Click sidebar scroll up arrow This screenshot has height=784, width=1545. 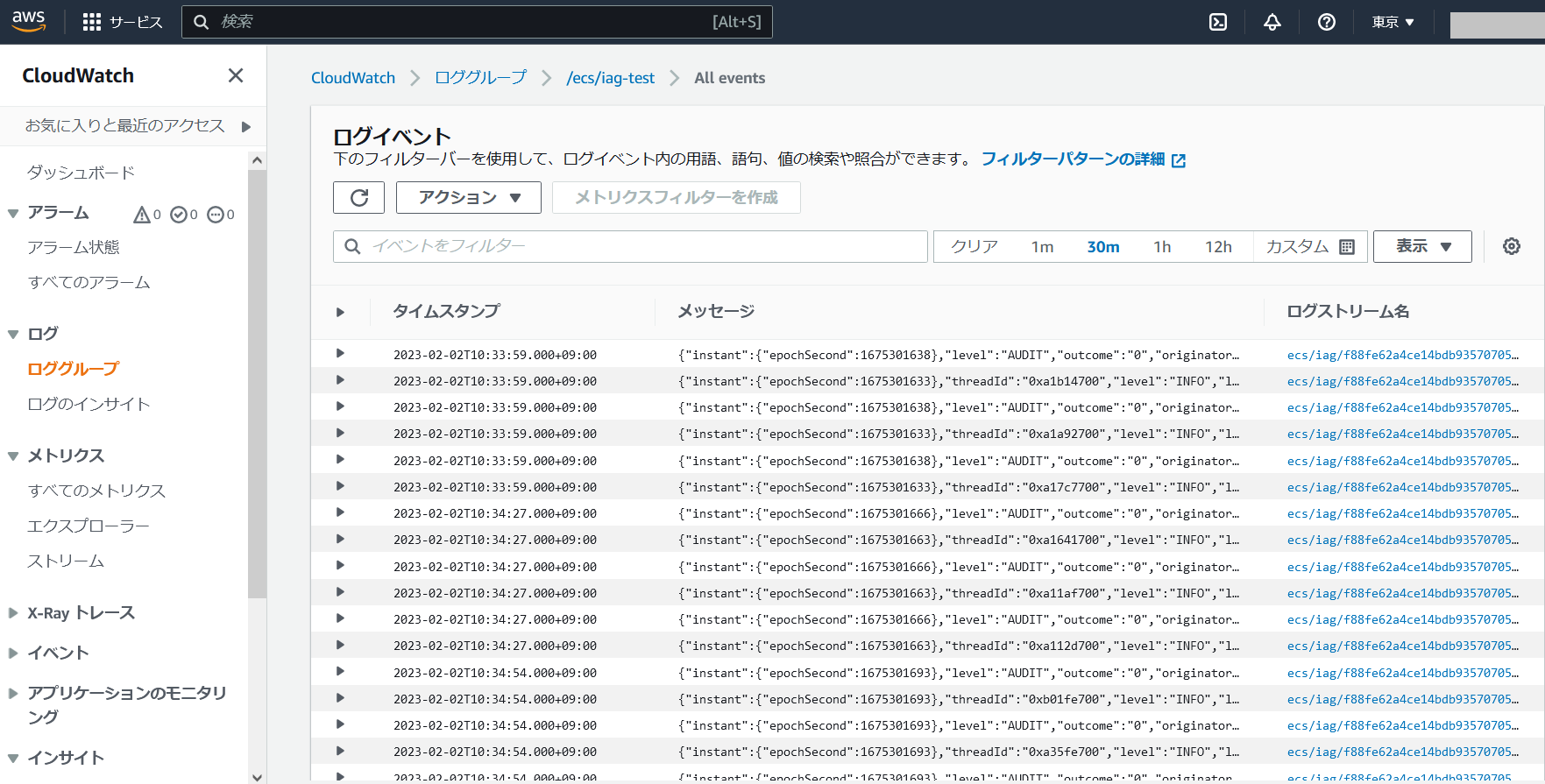[x=257, y=160]
